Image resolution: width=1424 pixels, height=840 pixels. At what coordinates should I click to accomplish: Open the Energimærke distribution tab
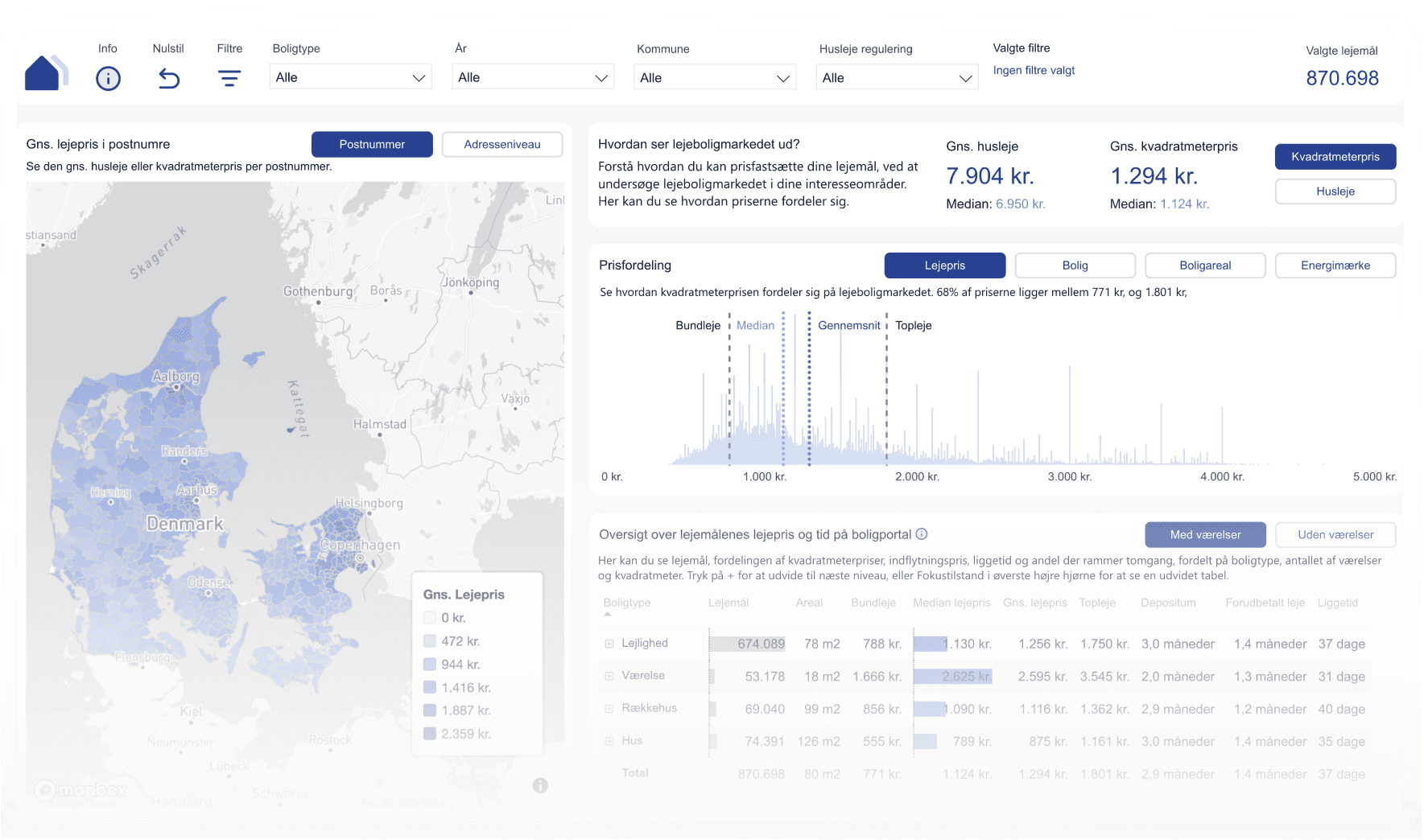(1335, 266)
